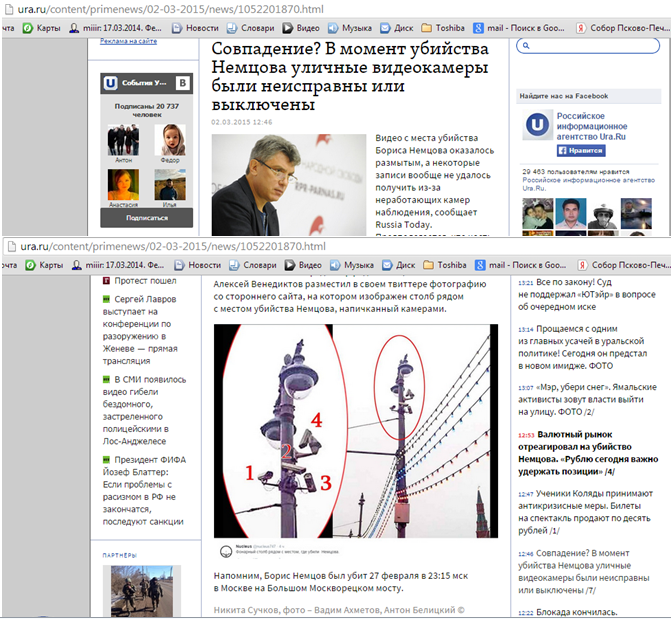Click the Немцов portrait photo in the article
The height and width of the screenshot is (619, 671).
289,185
